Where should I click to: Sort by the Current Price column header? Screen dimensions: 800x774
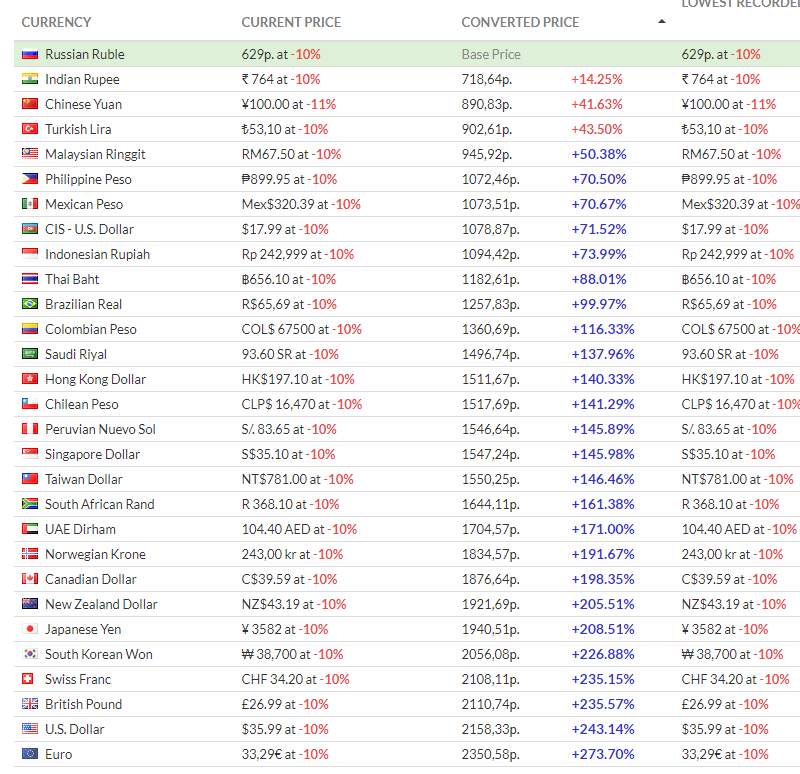tap(291, 22)
